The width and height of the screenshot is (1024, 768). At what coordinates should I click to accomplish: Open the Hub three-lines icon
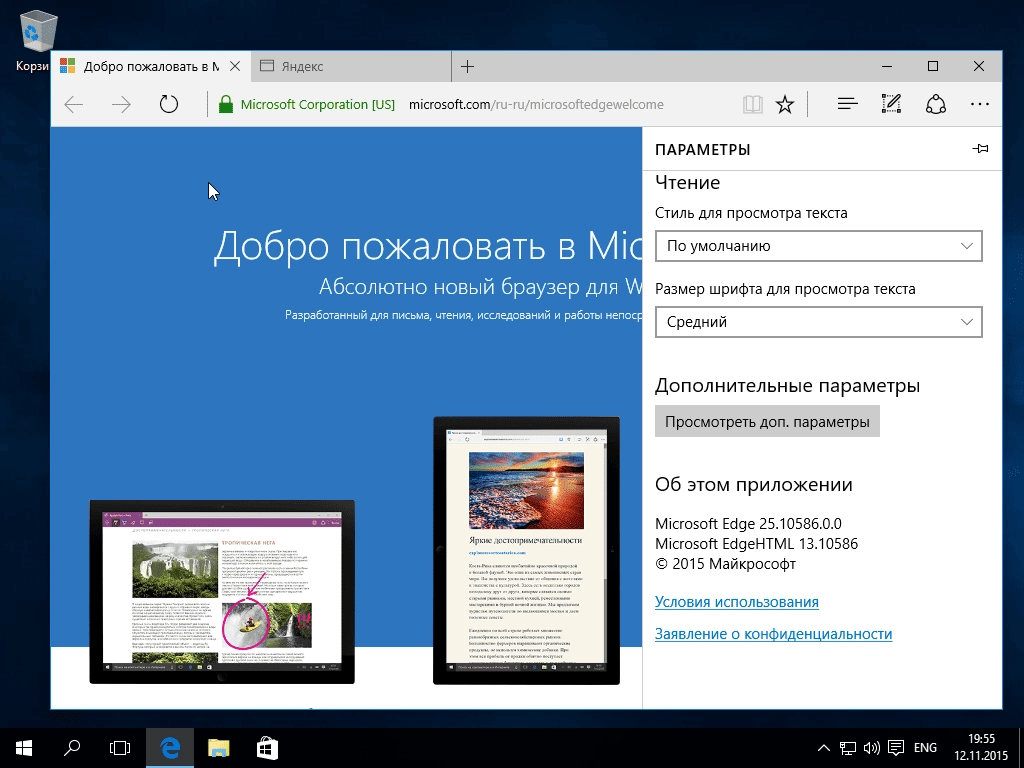pyautogui.click(x=847, y=104)
